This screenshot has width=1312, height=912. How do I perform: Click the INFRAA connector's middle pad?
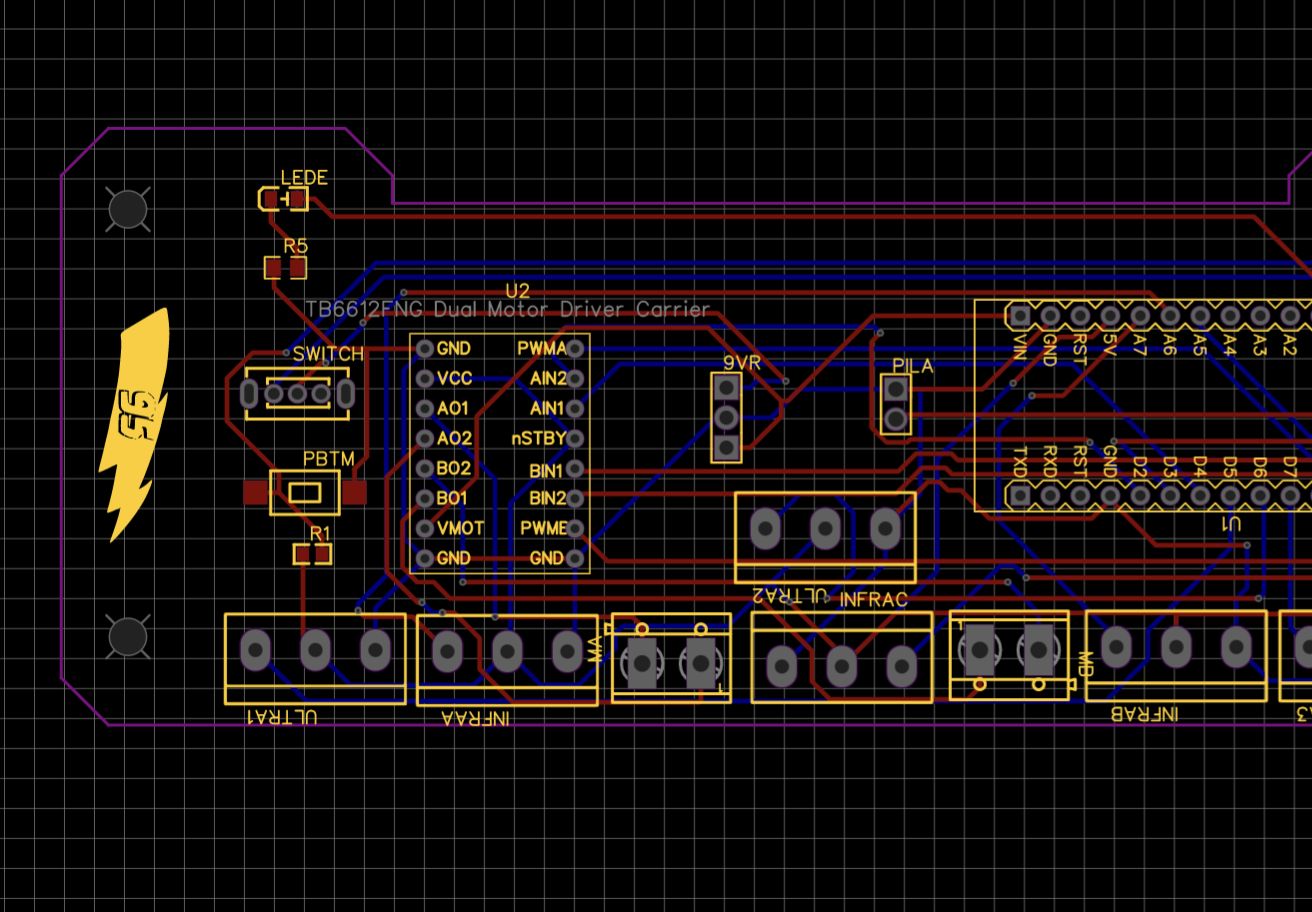(507, 652)
